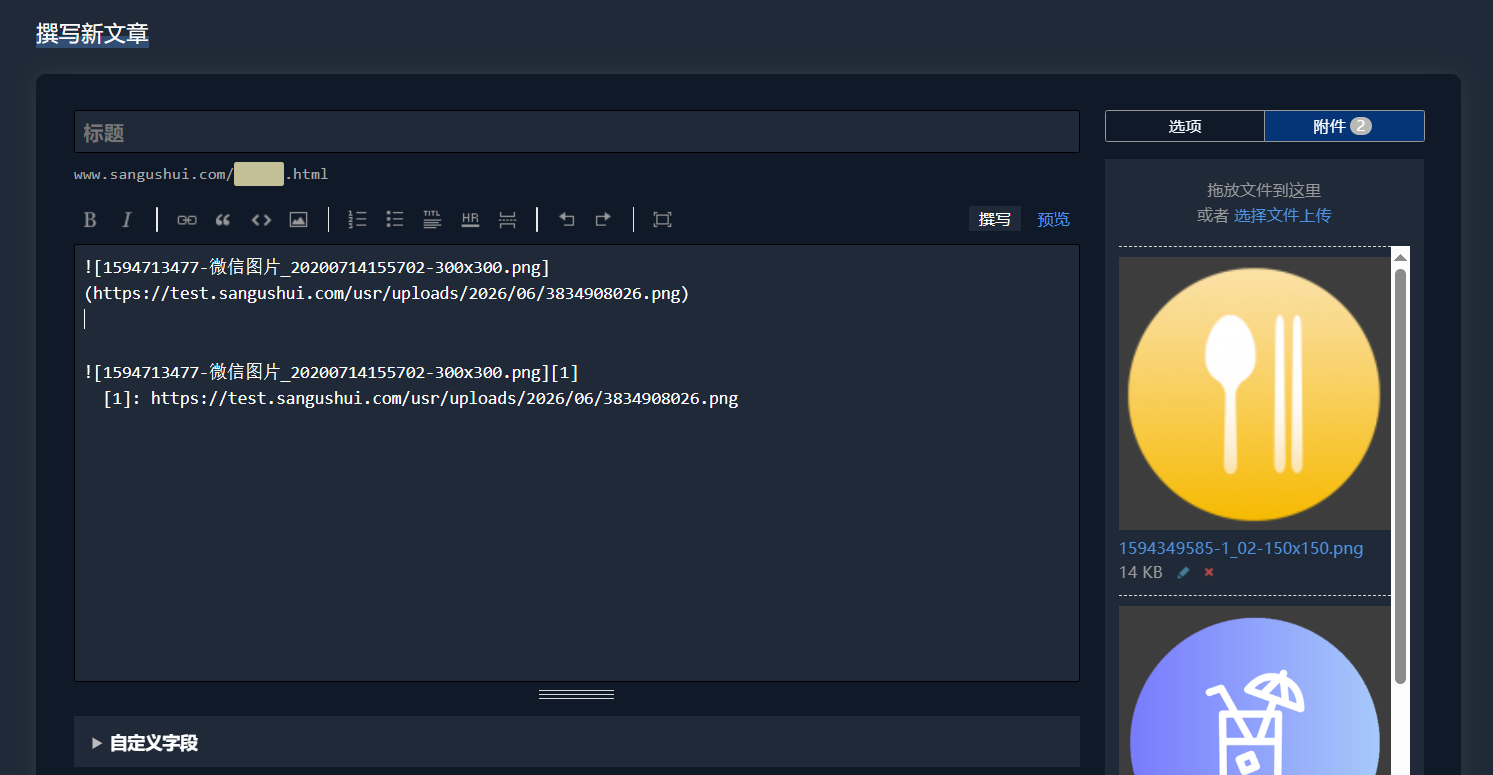Enter fullscreen editing mode
The height and width of the screenshot is (775, 1493).
click(662, 220)
